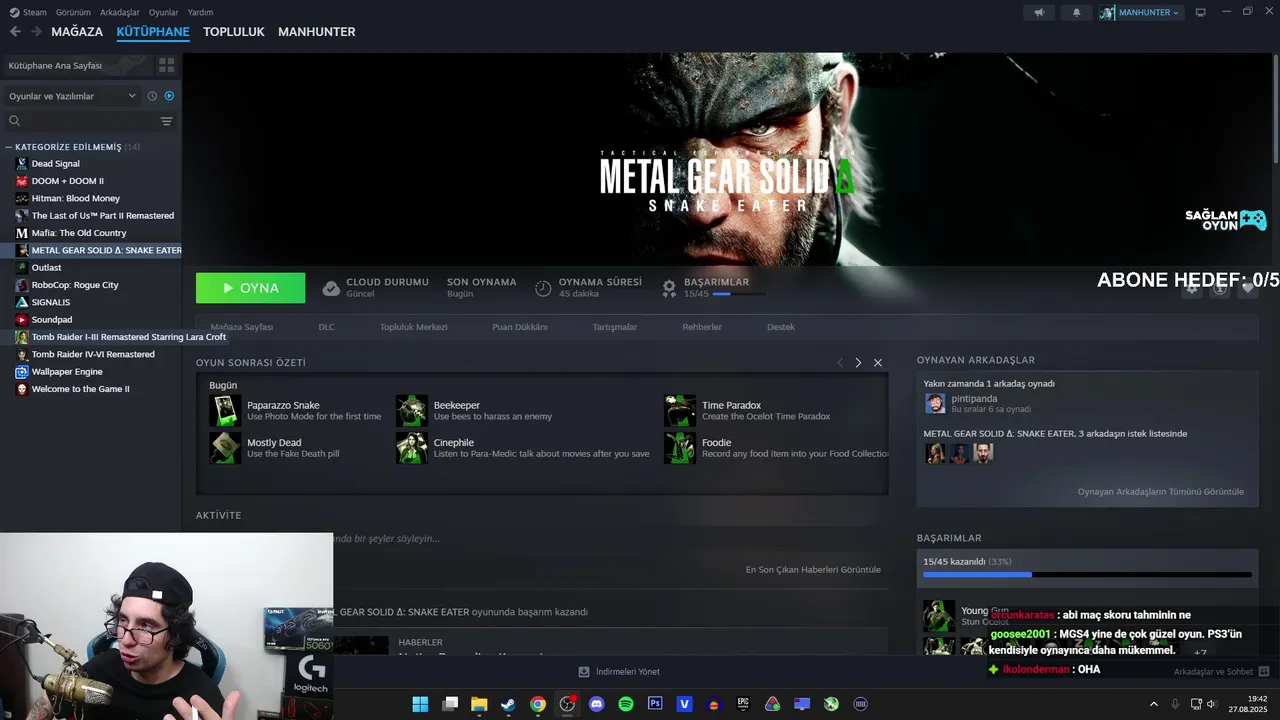
Task: Open the Görünüm menu
Action: pyautogui.click(x=73, y=12)
